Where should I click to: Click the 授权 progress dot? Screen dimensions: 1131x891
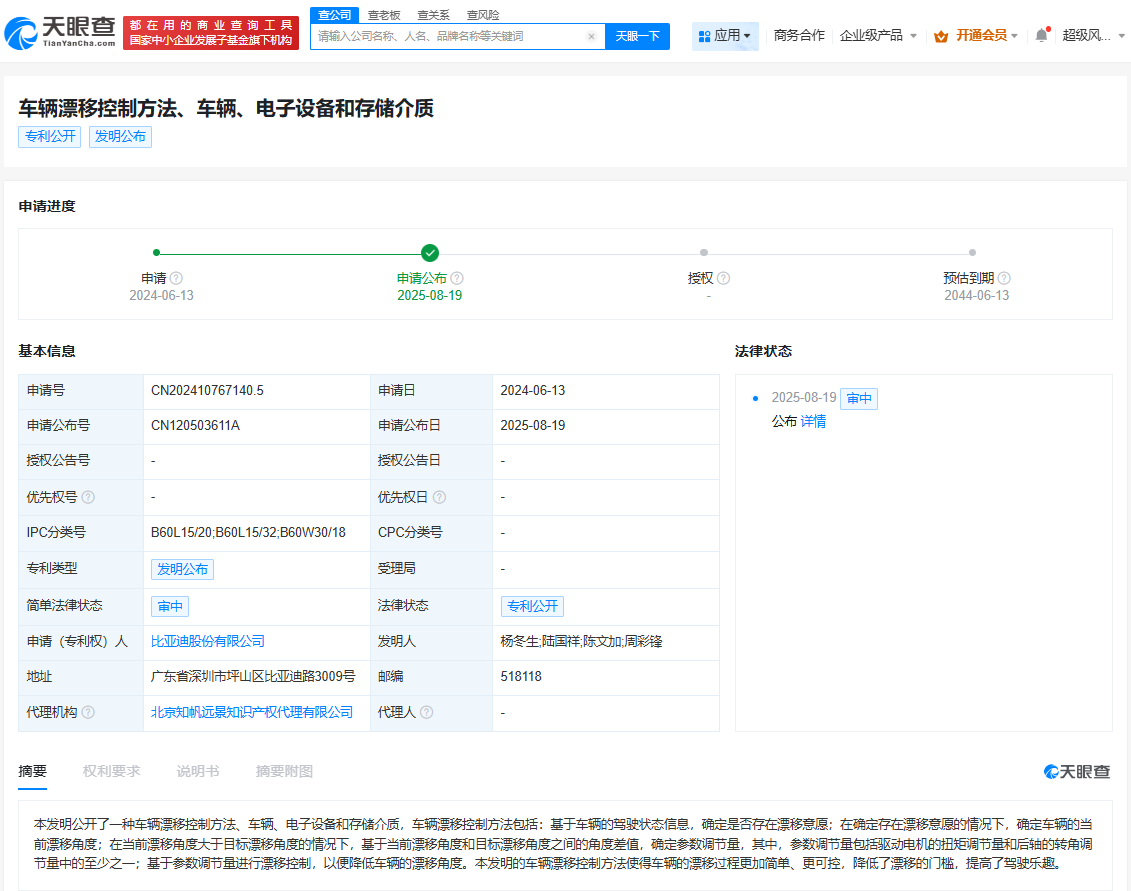click(704, 253)
